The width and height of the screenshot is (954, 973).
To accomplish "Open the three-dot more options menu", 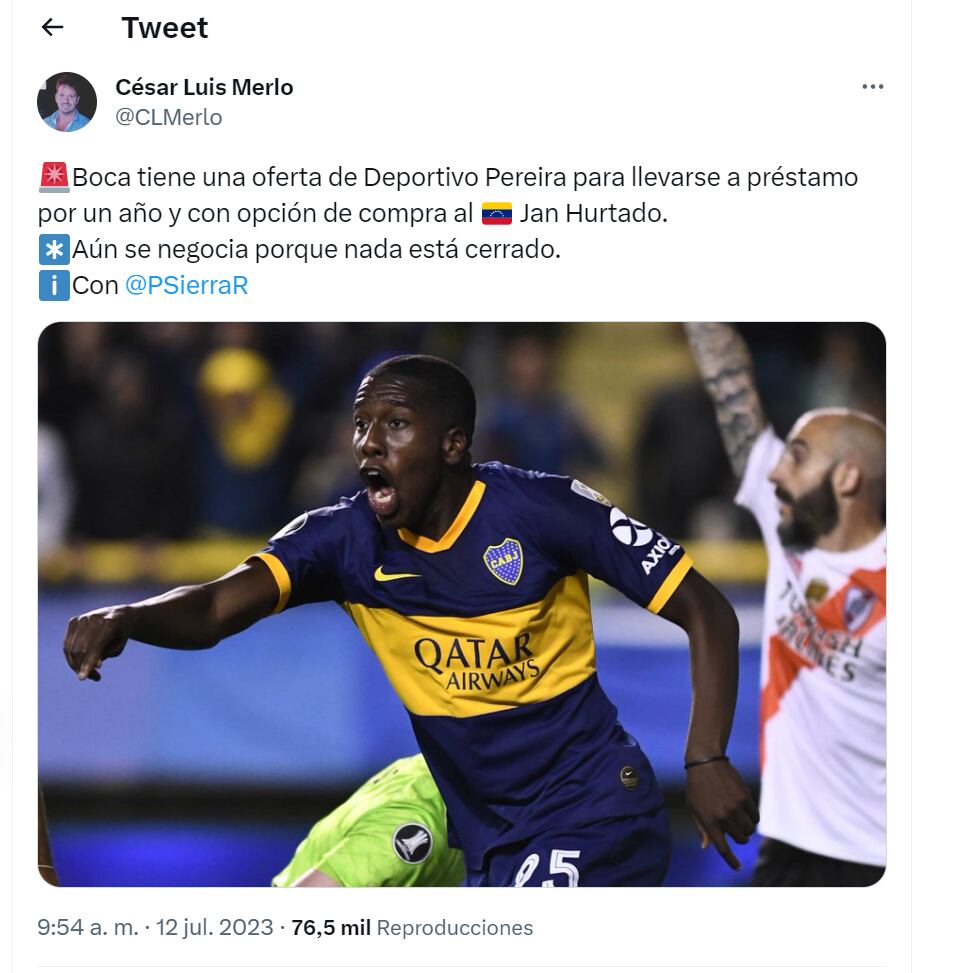I will [x=872, y=86].
